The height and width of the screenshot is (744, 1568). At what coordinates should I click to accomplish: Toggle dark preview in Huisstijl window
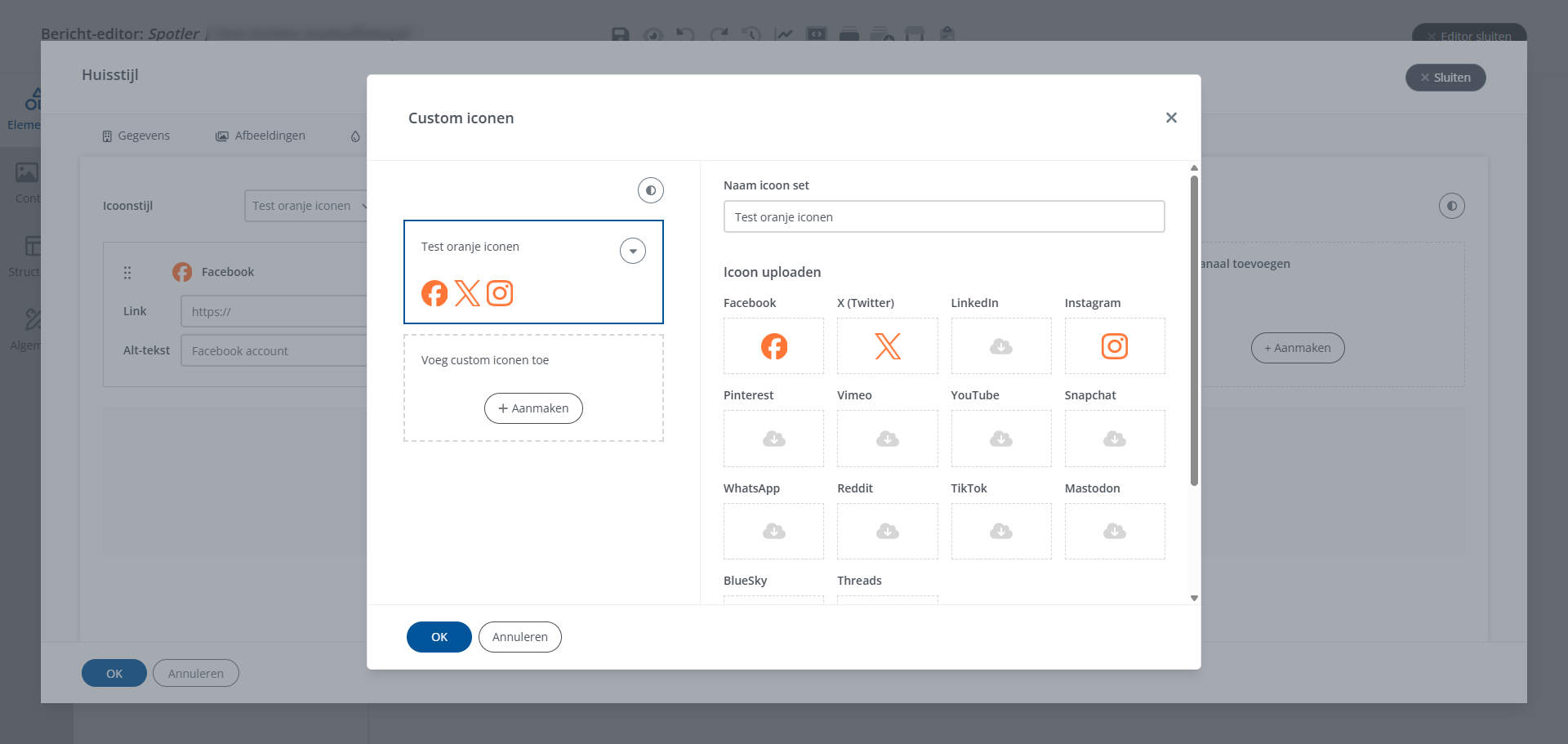point(1452,206)
